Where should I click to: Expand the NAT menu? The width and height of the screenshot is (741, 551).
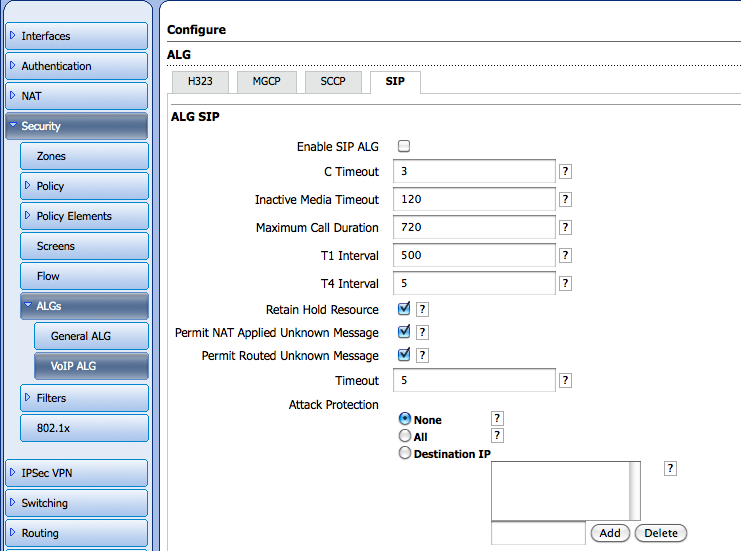coord(77,96)
